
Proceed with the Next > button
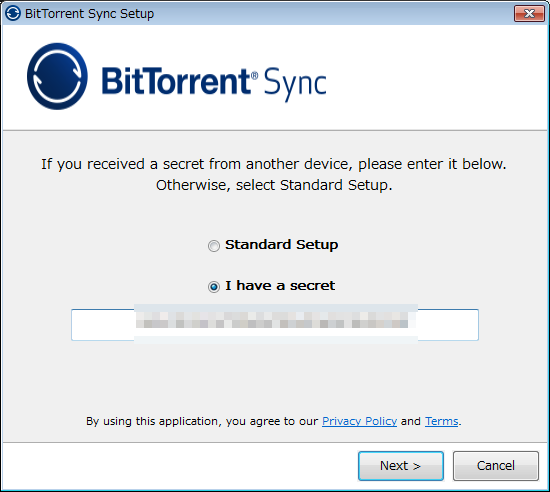point(401,466)
